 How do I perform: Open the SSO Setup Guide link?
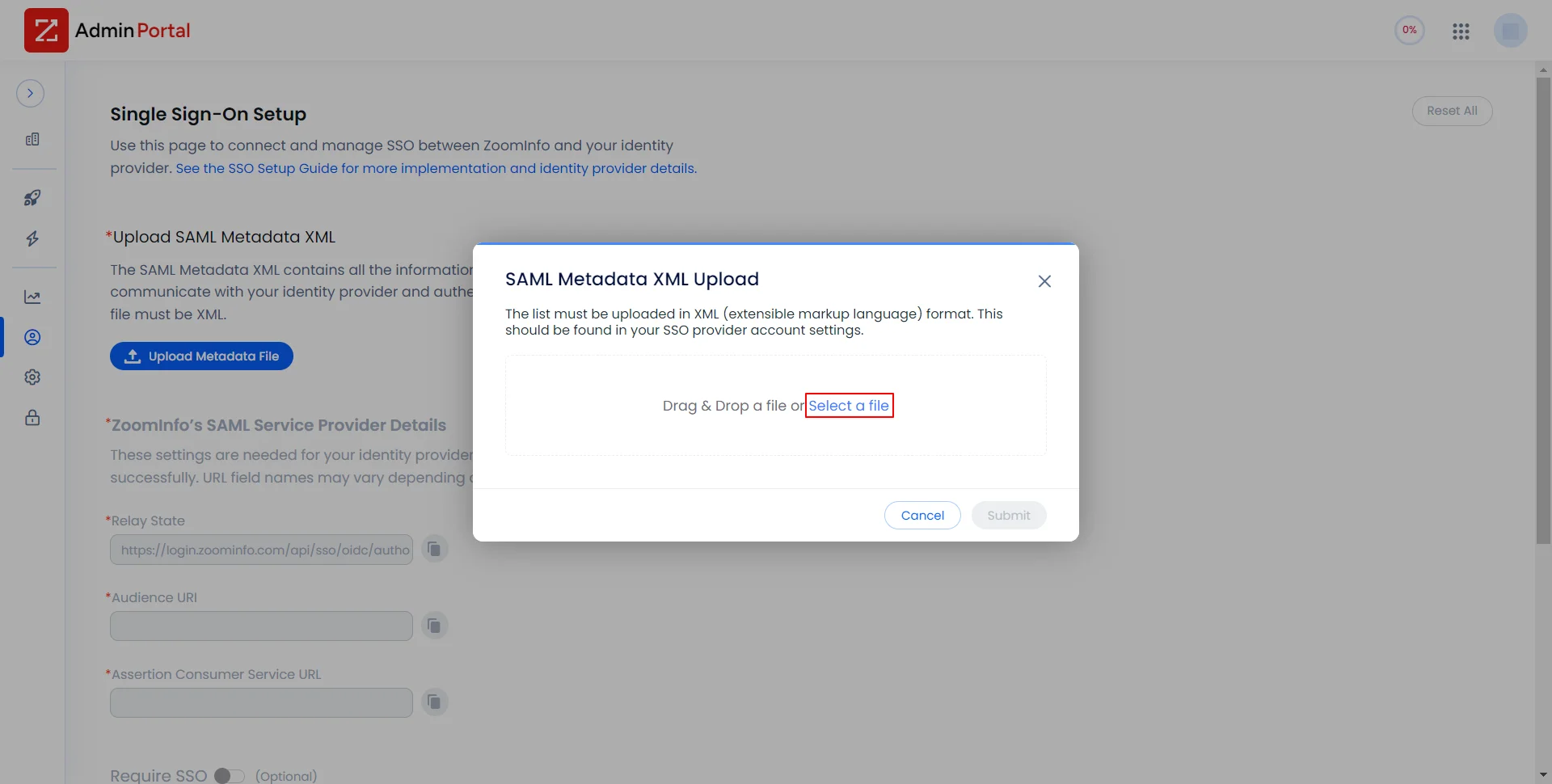click(x=436, y=168)
